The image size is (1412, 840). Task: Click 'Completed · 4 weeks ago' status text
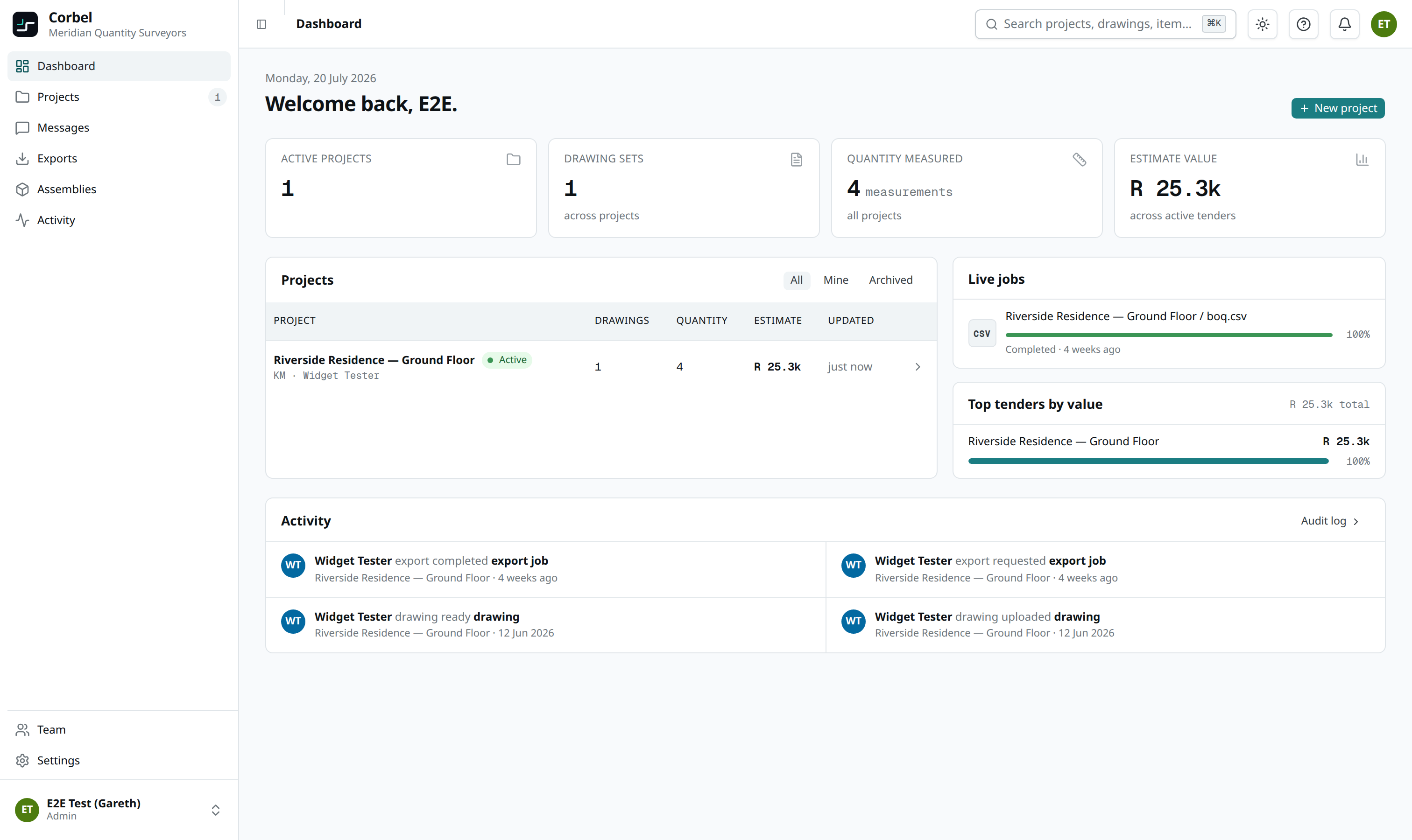point(1063,350)
